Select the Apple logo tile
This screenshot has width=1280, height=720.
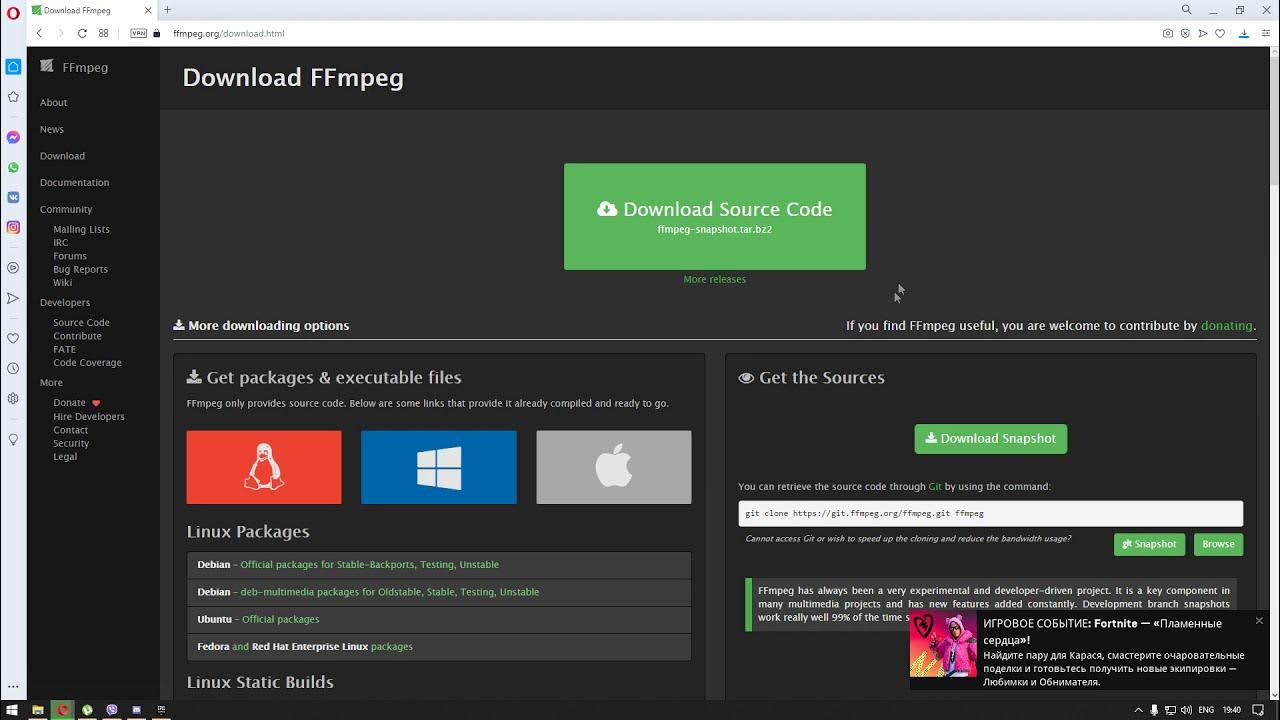click(x=614, y=467)
